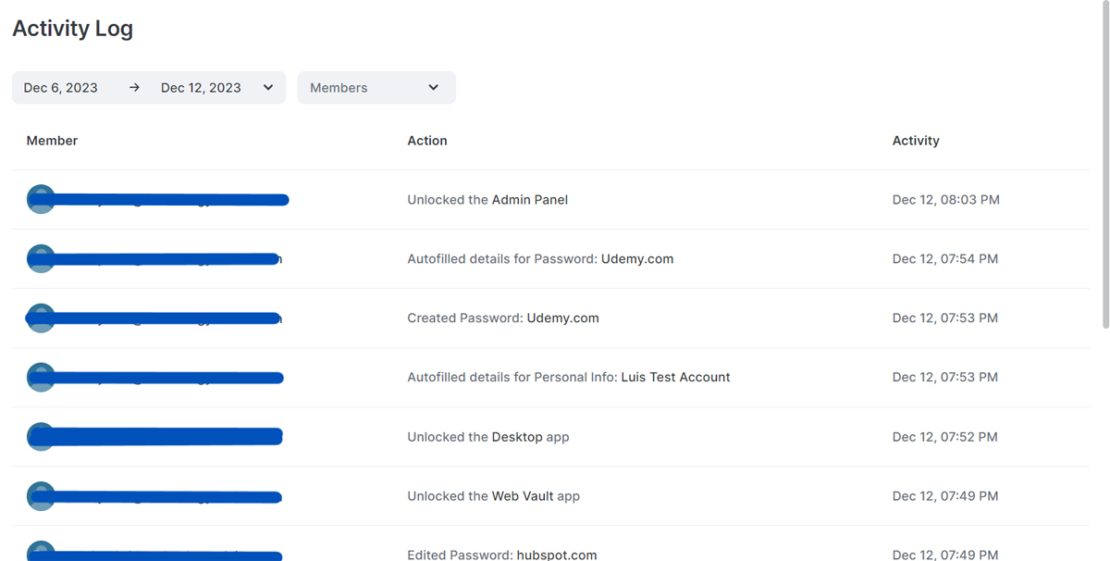Open the Luis Test Account link
Image resolution: width=1110 pixels, height=561 pixels.
675,378
